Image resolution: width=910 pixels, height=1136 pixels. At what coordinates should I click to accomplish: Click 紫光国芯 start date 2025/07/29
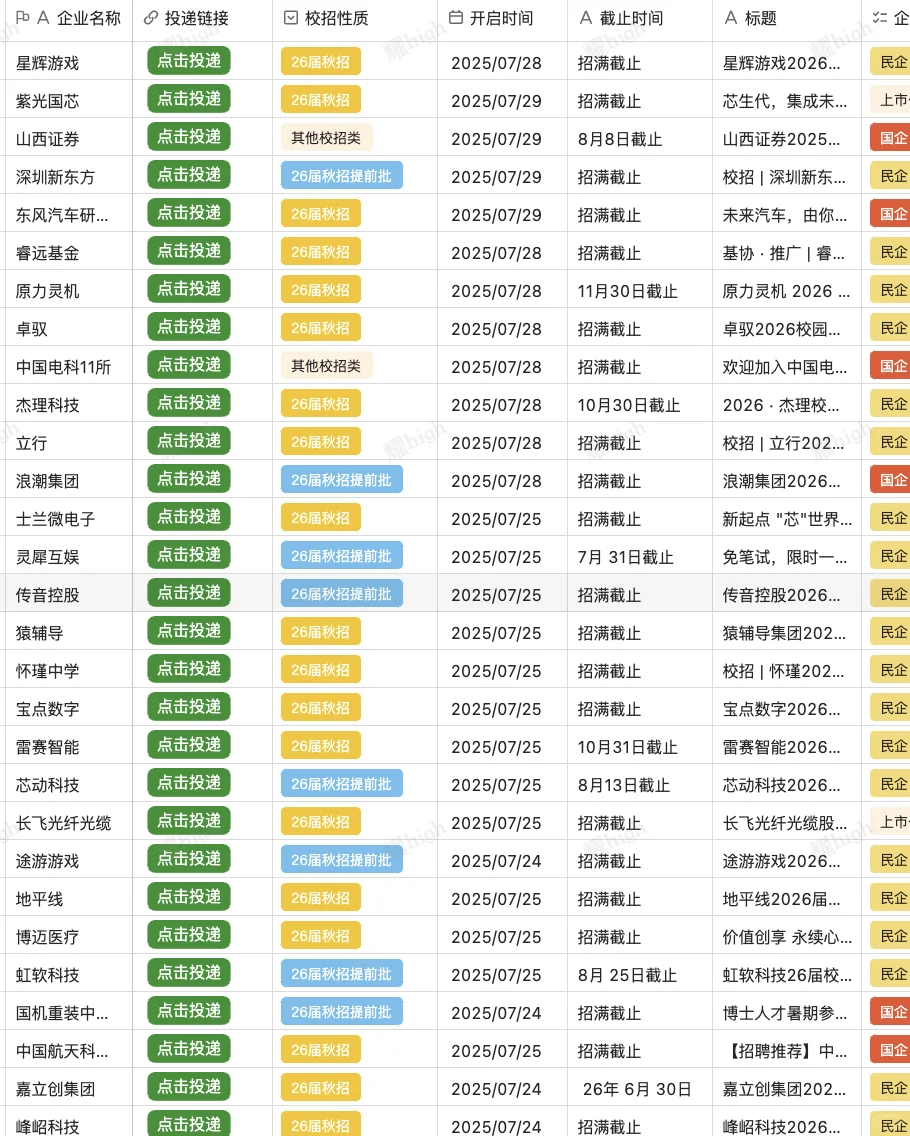[x=496, y=101]
